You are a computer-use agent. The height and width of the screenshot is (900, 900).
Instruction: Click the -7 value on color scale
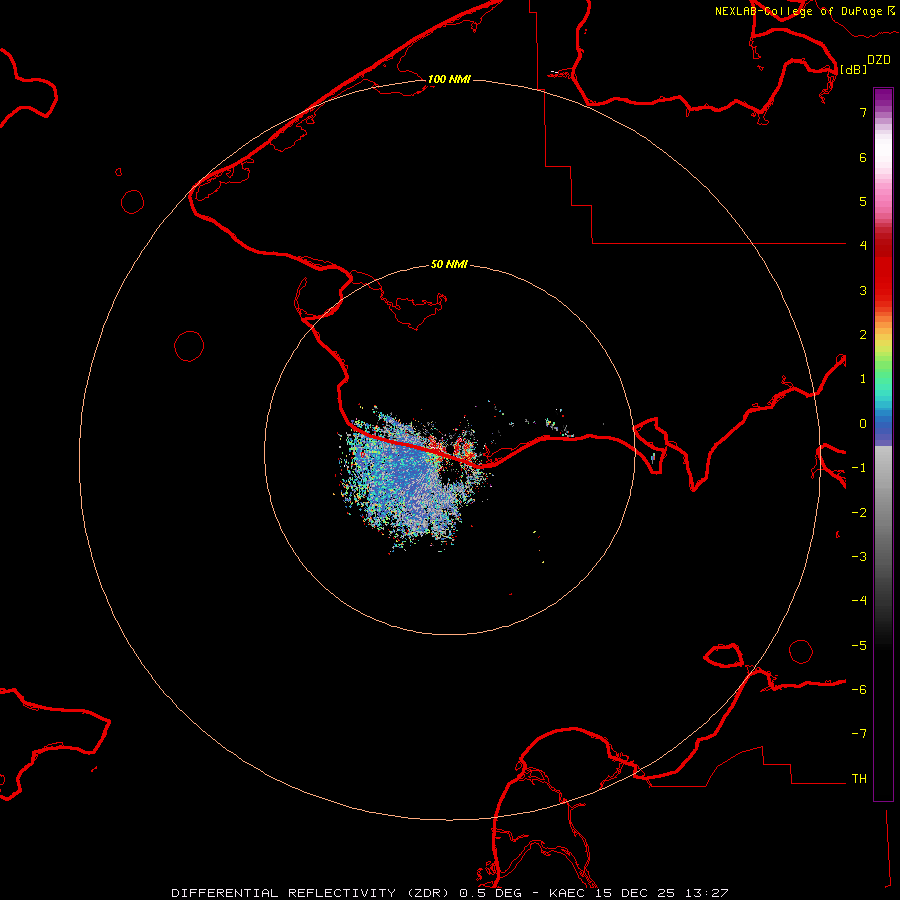click(x=859, y=734)
